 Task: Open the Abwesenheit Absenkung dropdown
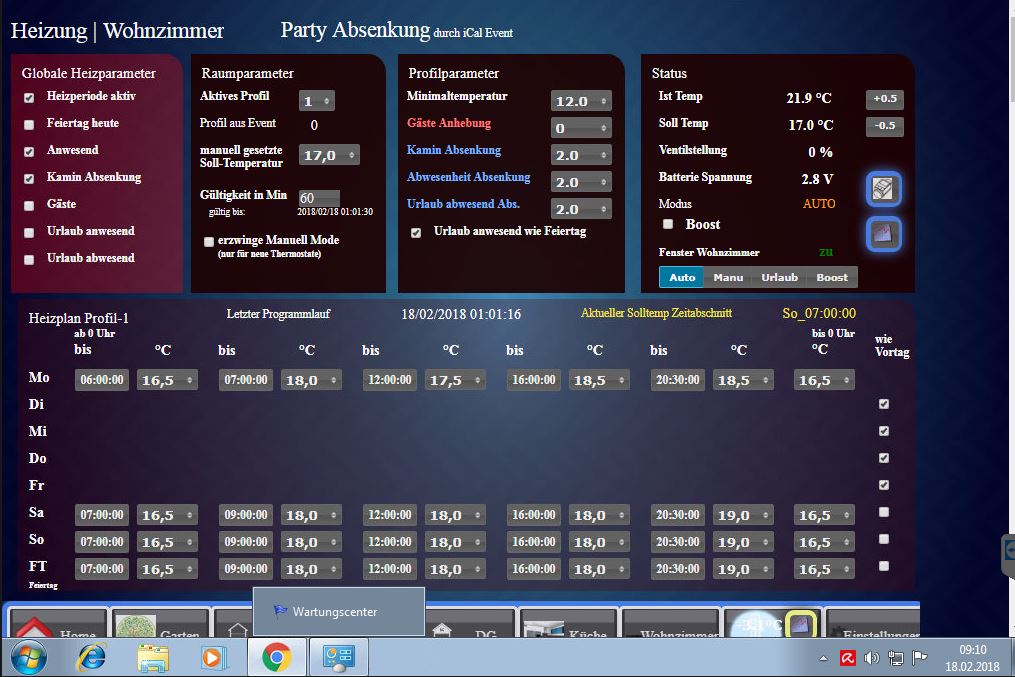581,183
